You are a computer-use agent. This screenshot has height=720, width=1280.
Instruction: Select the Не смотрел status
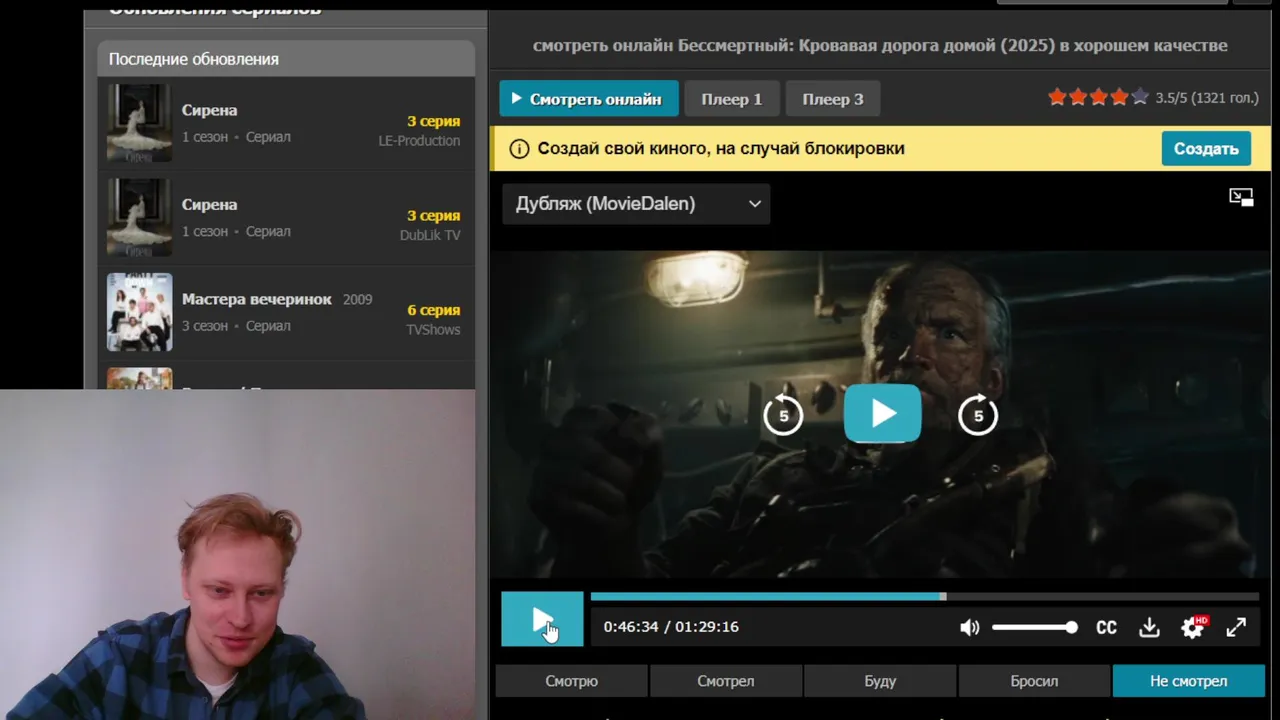(1189, 681)
